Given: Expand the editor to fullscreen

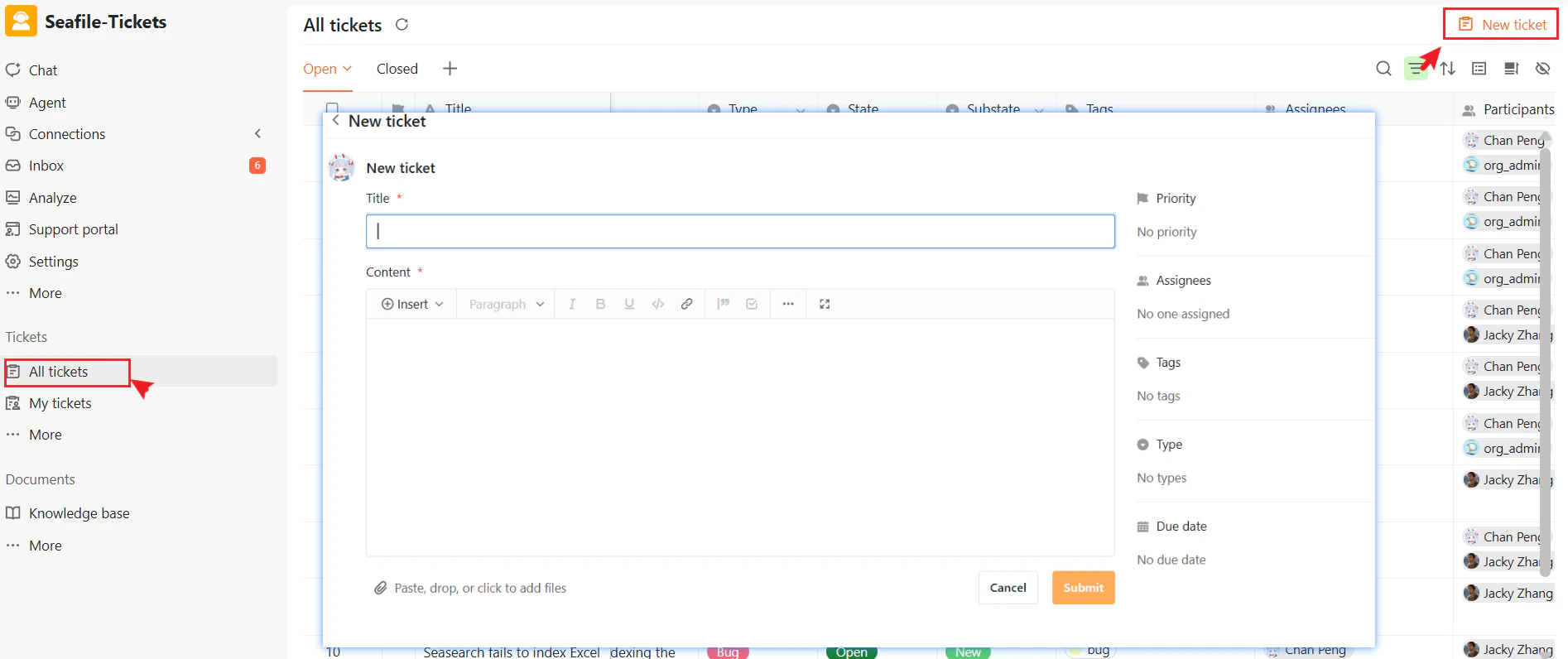Looking at the screenshot, I should coord(825,304).
